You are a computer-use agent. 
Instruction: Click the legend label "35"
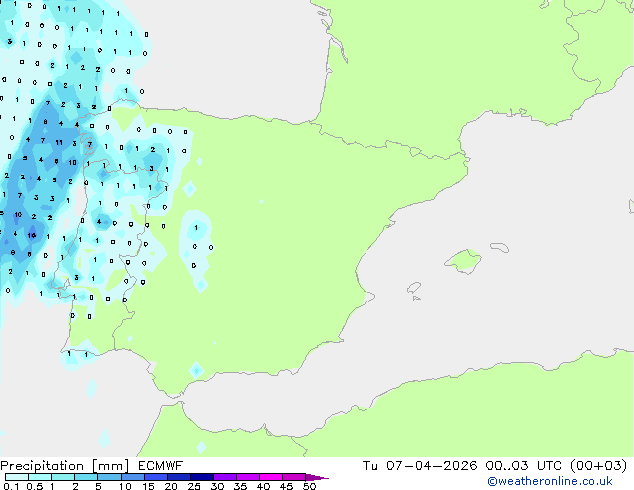240,486
